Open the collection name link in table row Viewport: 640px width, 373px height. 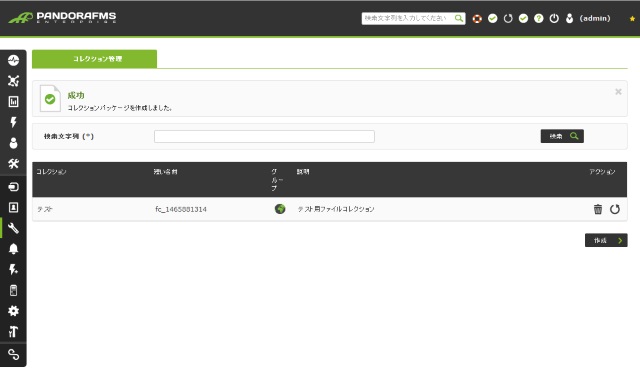(45, 209)
